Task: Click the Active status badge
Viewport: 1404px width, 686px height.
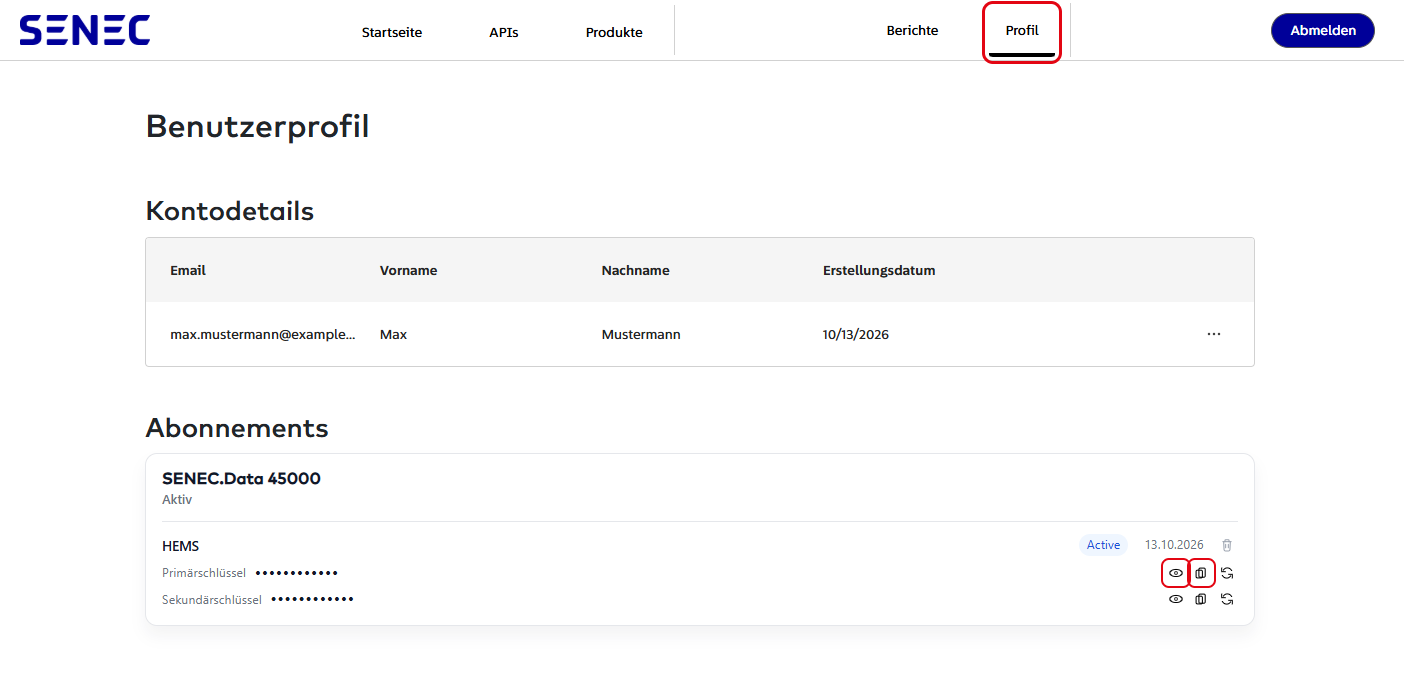Action: [x=1103, y=545]
